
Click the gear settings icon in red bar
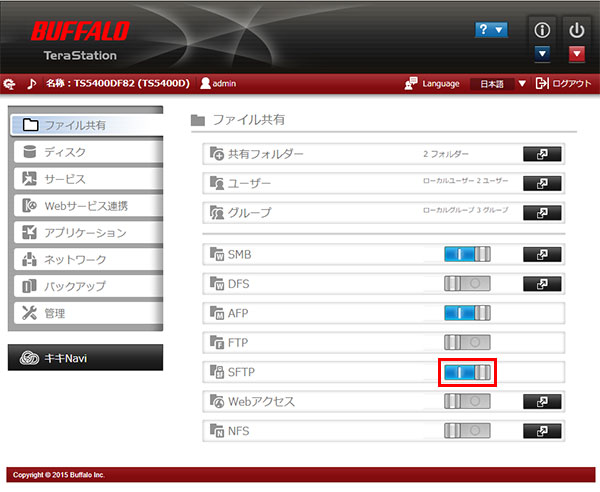click(x=10, y=84)
